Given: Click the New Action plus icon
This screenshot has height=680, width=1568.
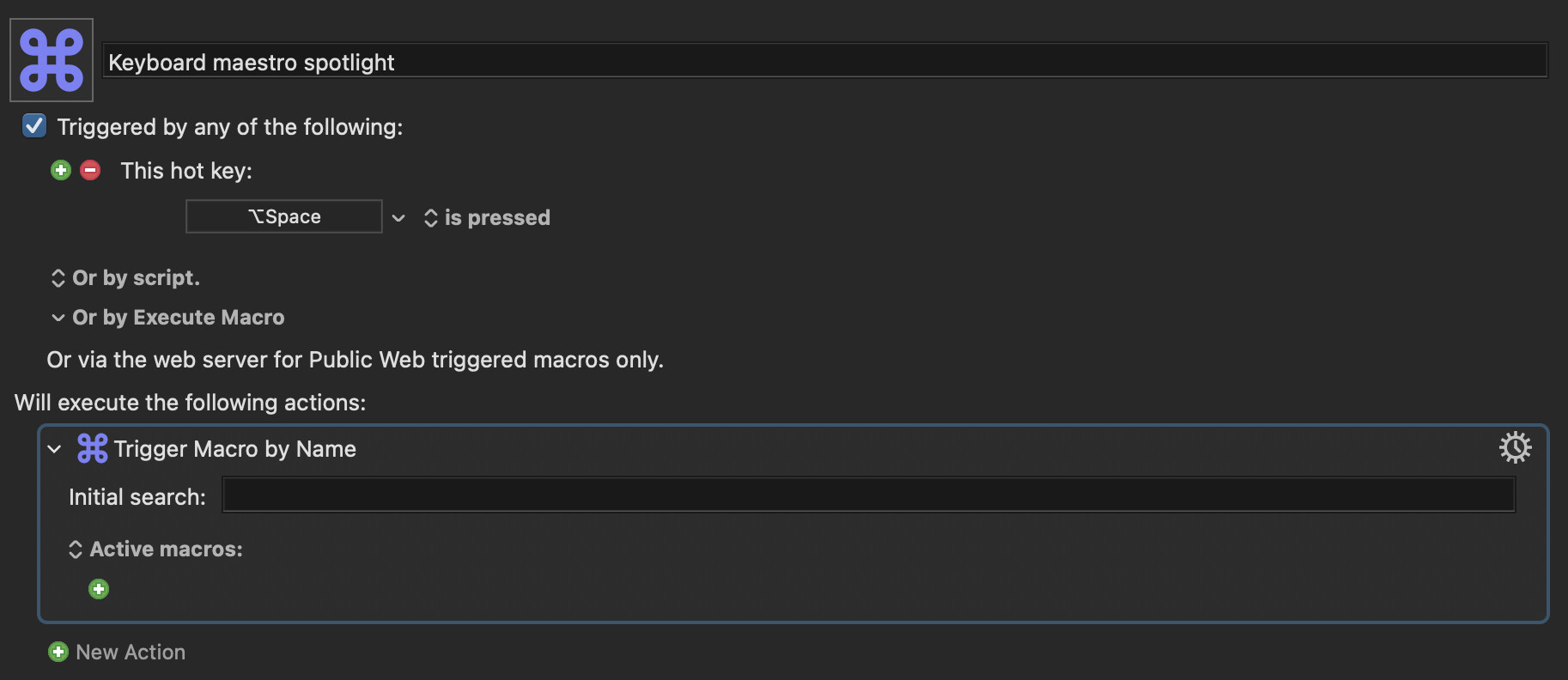Looking at the screenshot, I should 58,652.
